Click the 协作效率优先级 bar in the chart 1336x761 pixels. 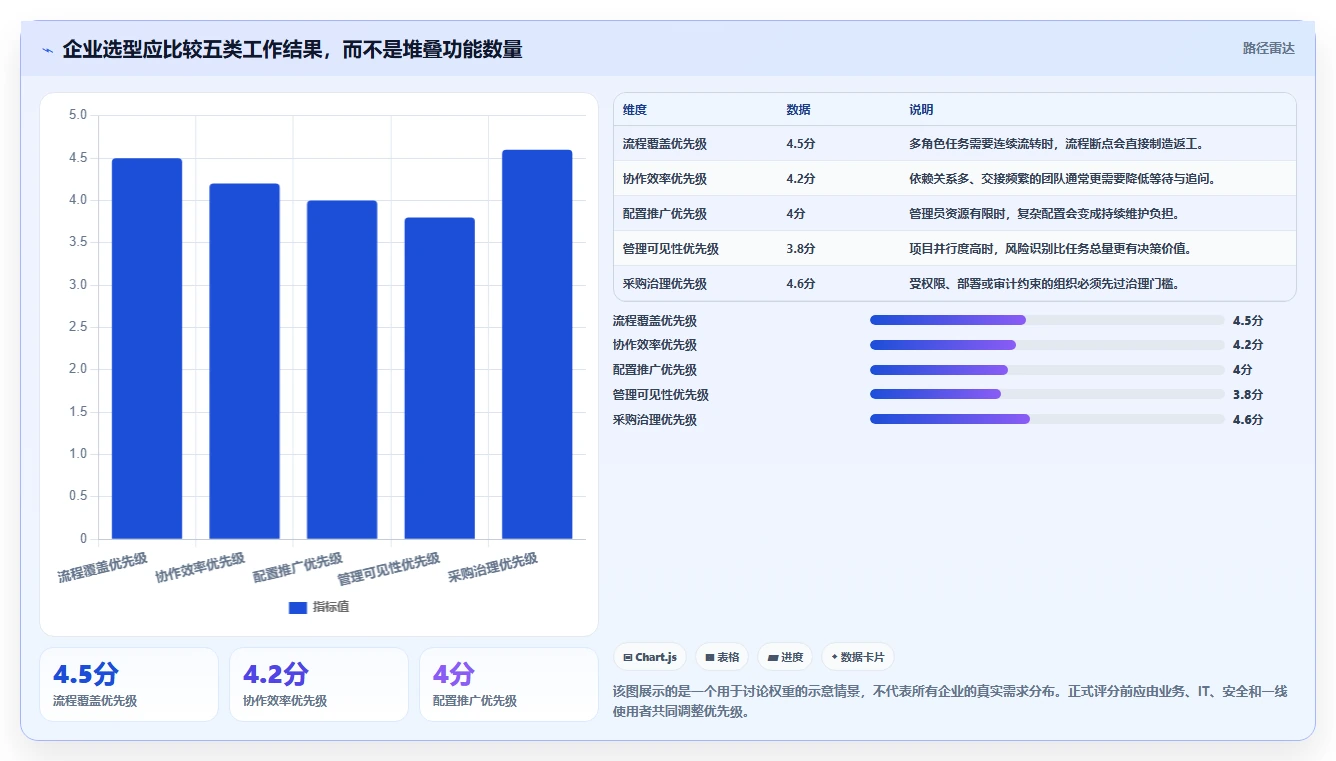point(244,361)
